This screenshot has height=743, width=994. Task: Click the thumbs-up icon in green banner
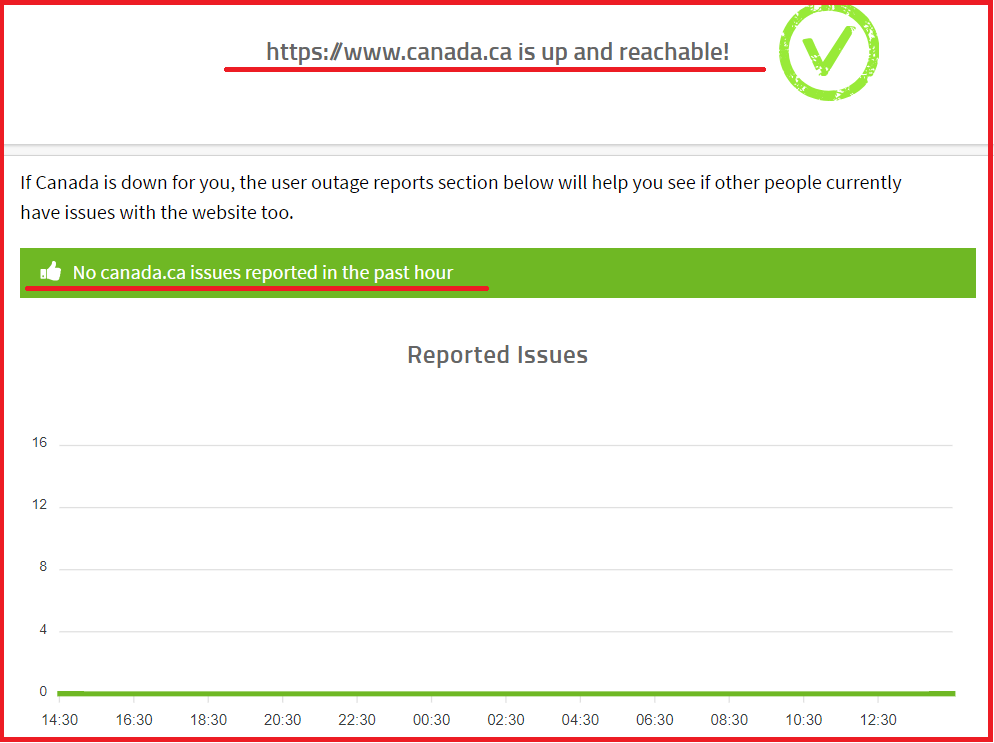tap(51, 272)
